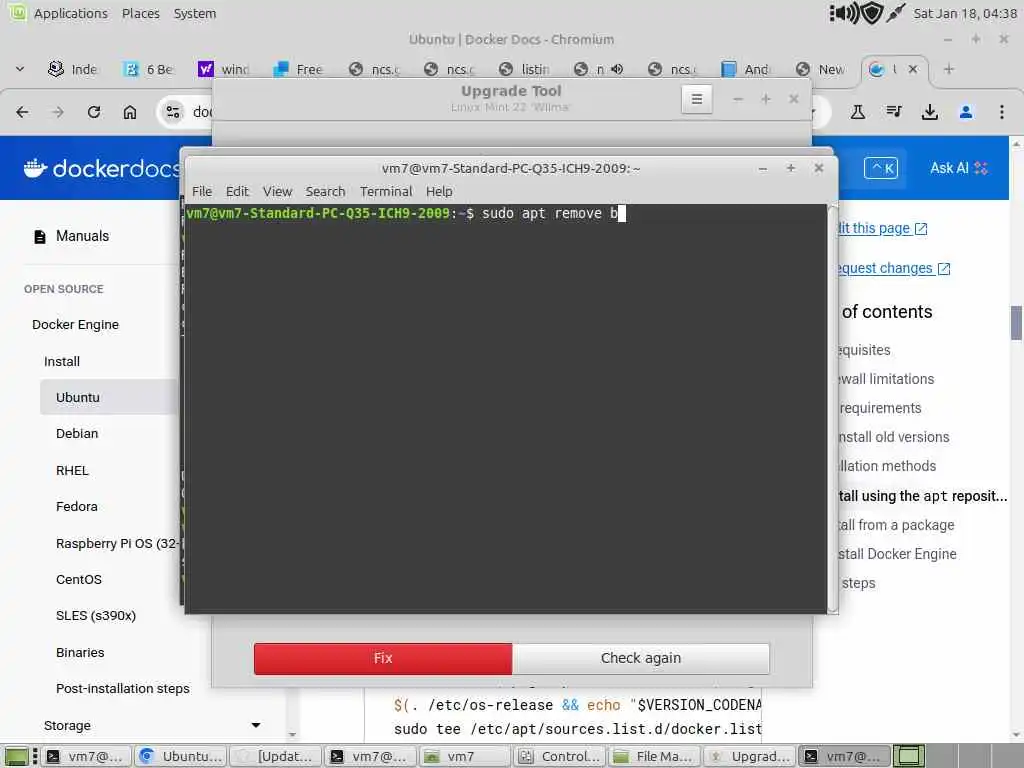Open Chrome Labs flask icon
Viewport: 1024px width, 768px height.
(857, 112)
